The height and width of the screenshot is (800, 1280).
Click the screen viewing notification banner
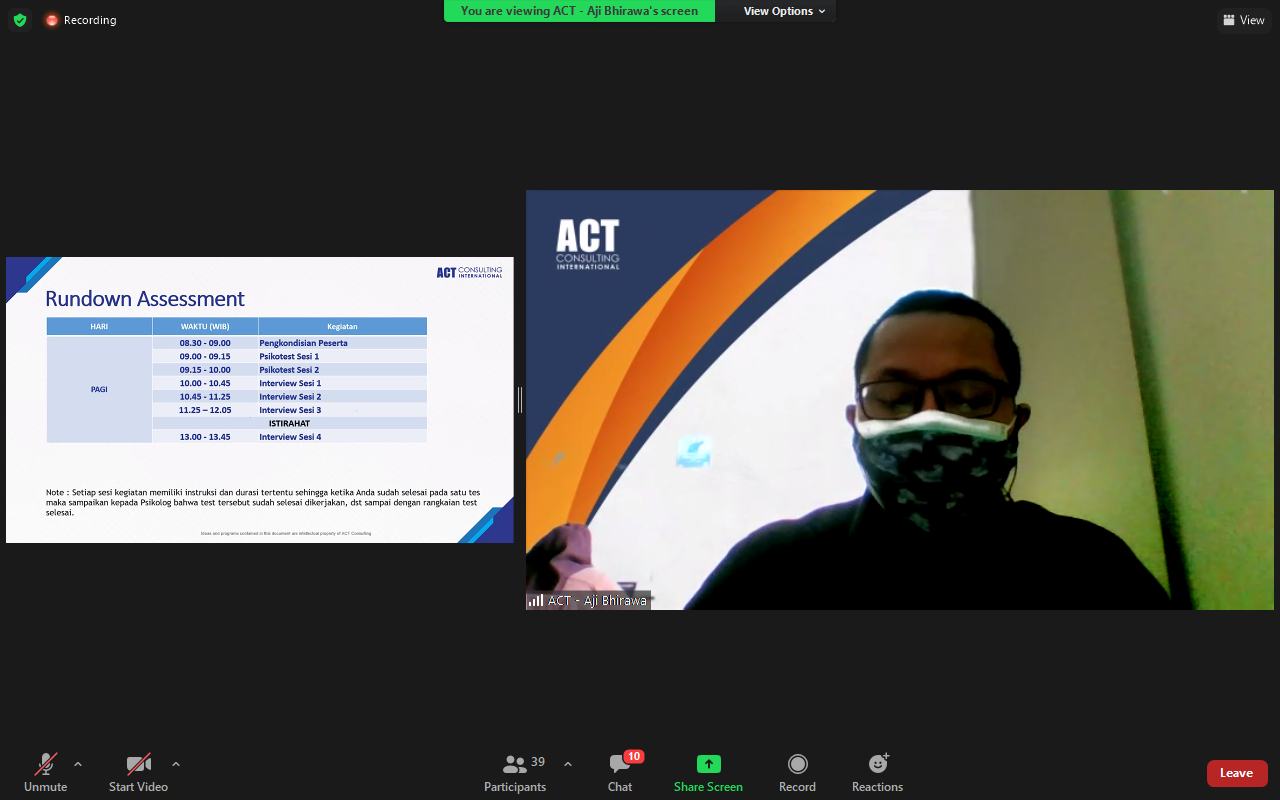coord(579,11)
